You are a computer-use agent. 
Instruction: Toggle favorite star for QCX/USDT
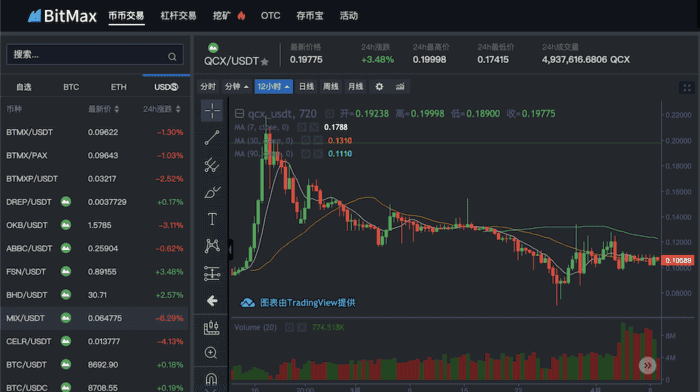click(265, 62)
